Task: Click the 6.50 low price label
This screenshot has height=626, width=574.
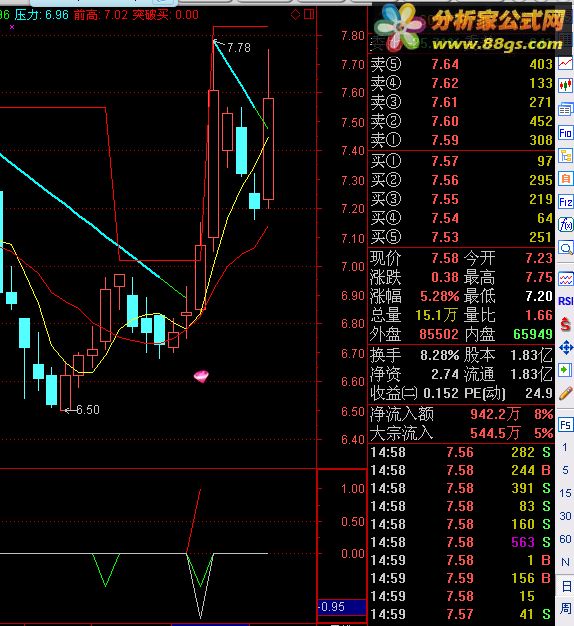Action: (x=88, y=410)
